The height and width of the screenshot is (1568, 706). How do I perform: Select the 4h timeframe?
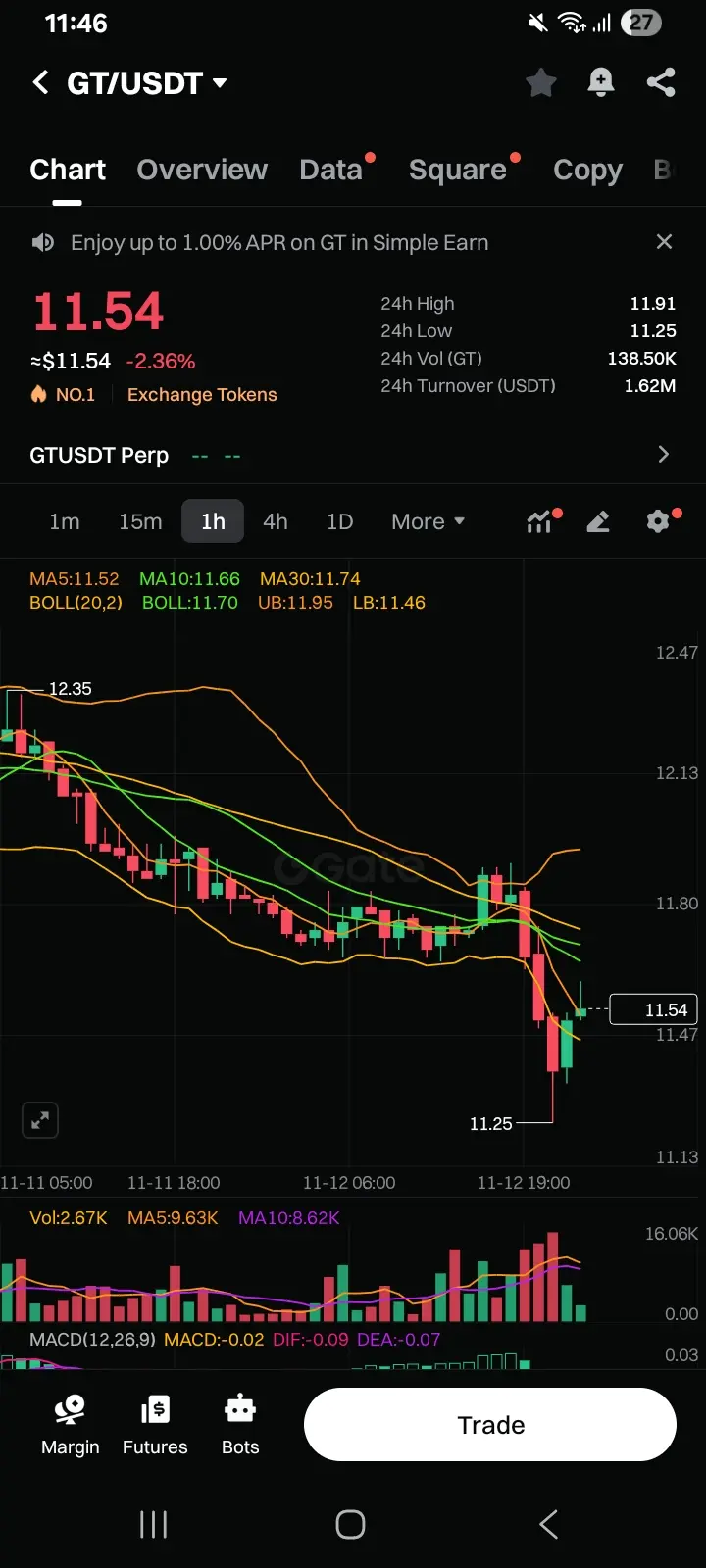click(x=276, y=521)
